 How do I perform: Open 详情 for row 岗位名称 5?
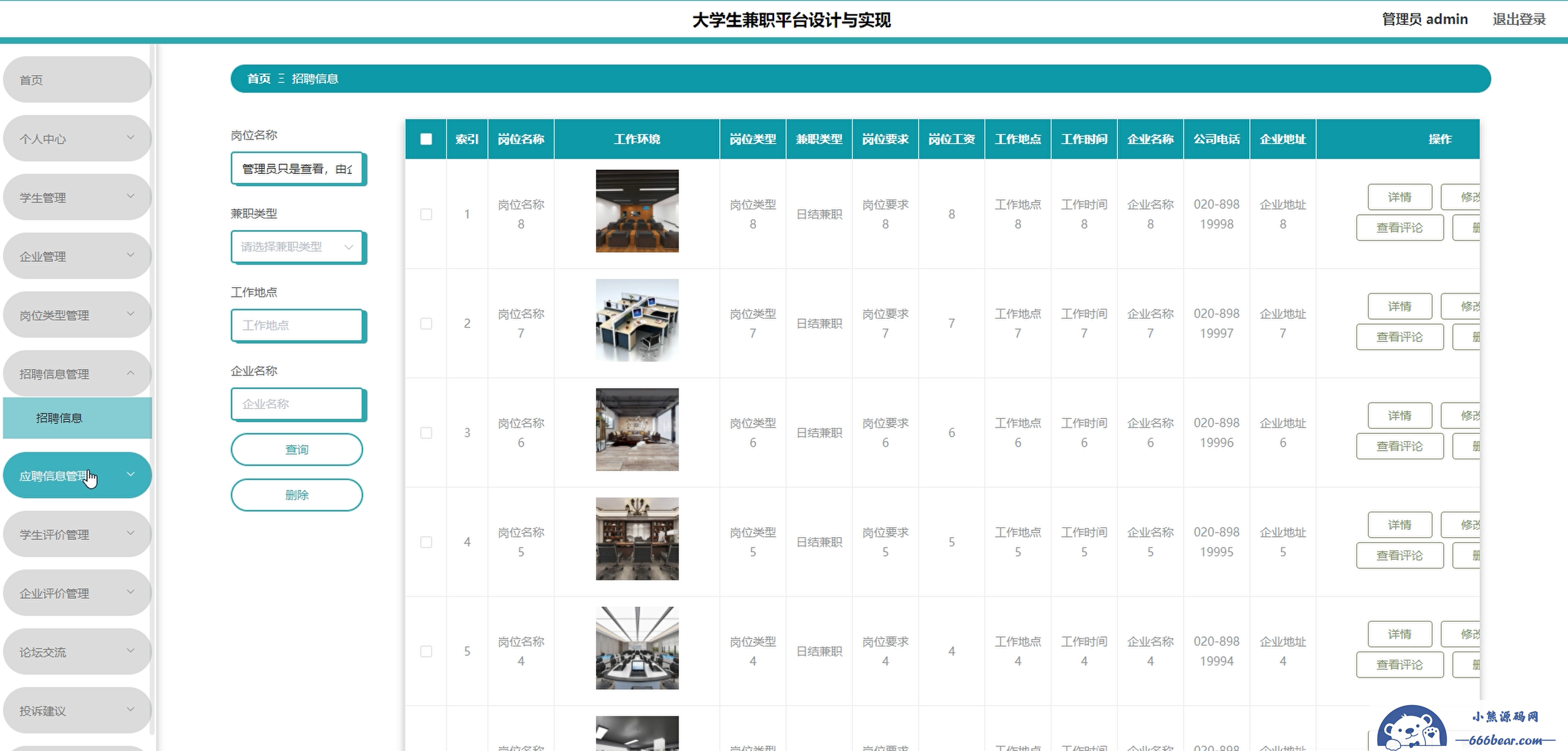coord(1399,525)
